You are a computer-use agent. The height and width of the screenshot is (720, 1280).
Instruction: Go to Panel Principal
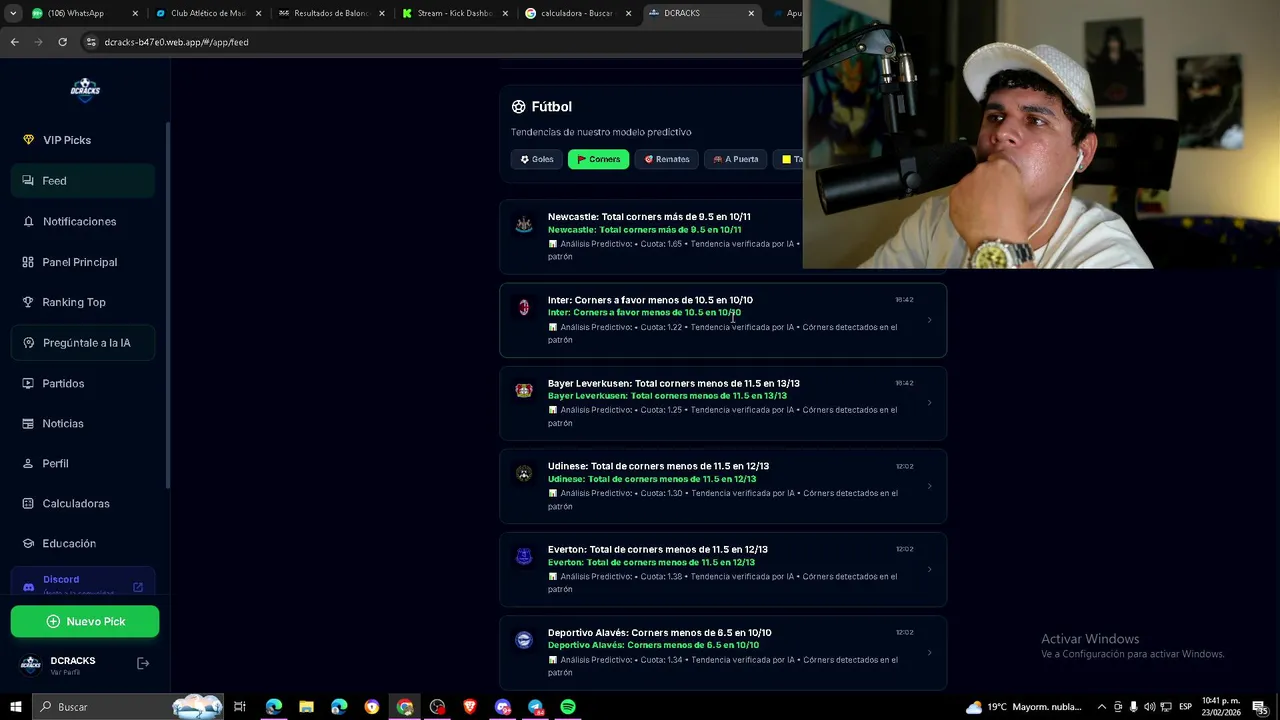coord(84,262)
